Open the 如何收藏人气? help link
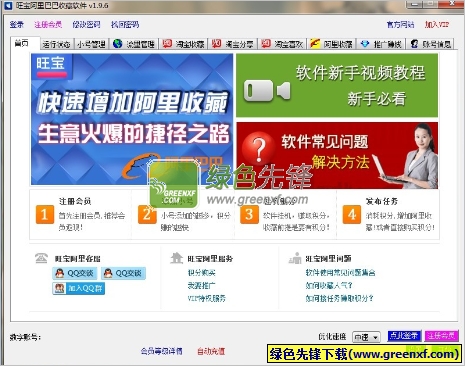The width and height of the screenshot is (465, 366). point(329,286)
